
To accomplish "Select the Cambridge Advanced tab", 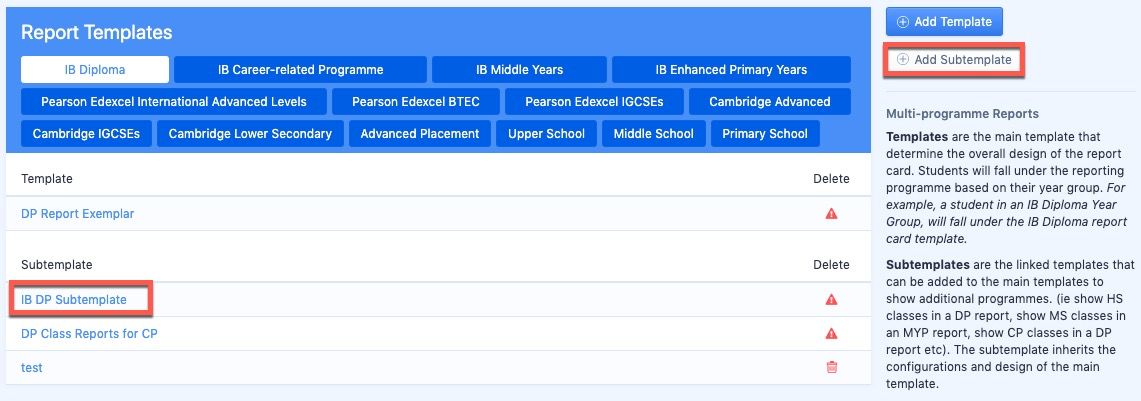I will tap(770, 102).
